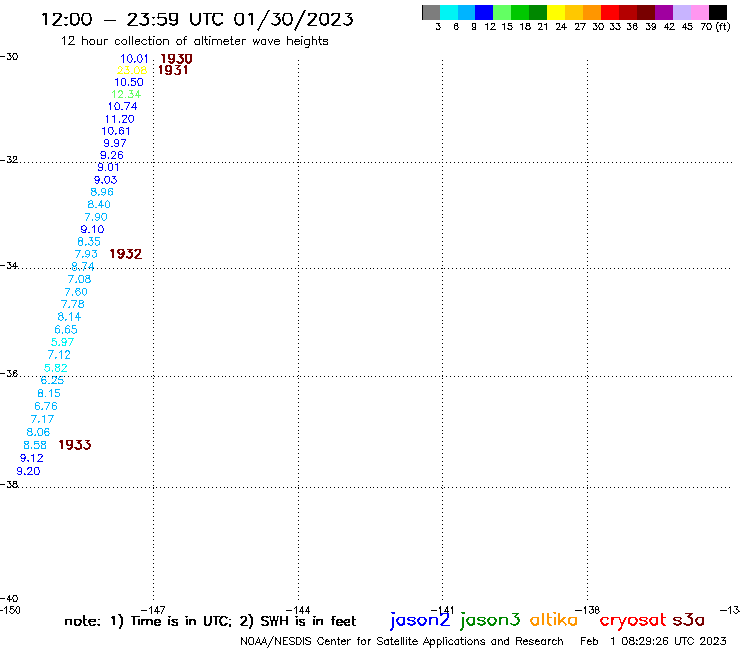This screenshot has height=650, width=740.
Task: Click the wave height value 8.40
Action: (99, 204)
